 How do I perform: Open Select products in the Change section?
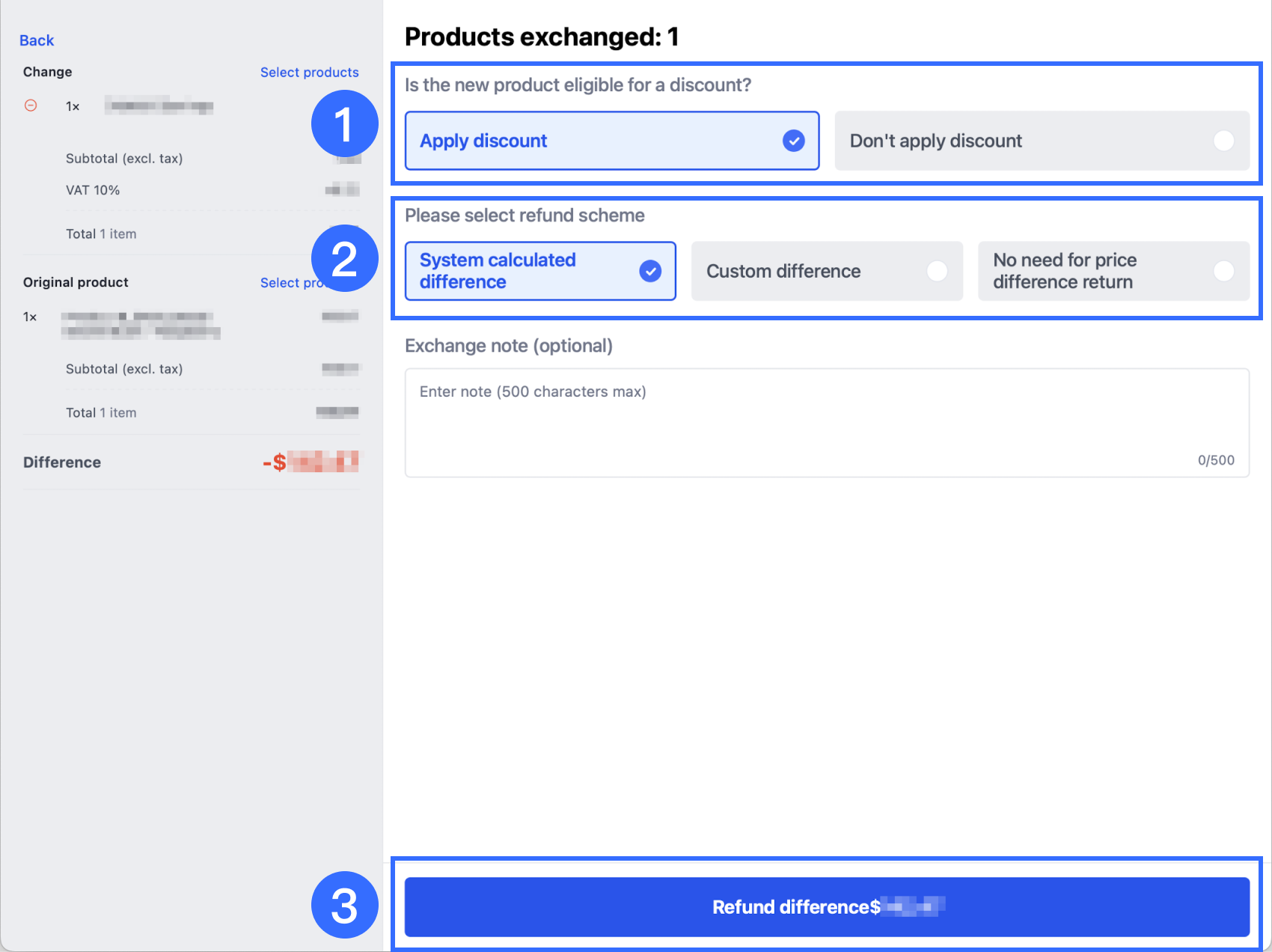[309, 72]
